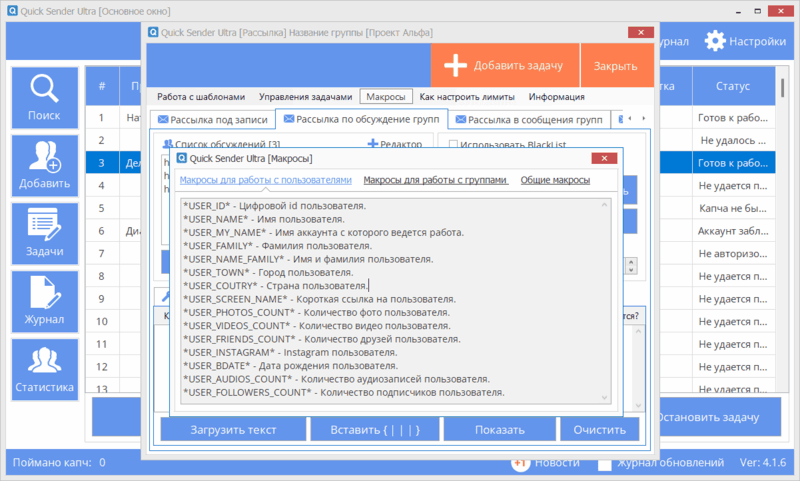800x481 pixels.
Task: Open the Задачи sidebar section
Action: click(44, 234)
